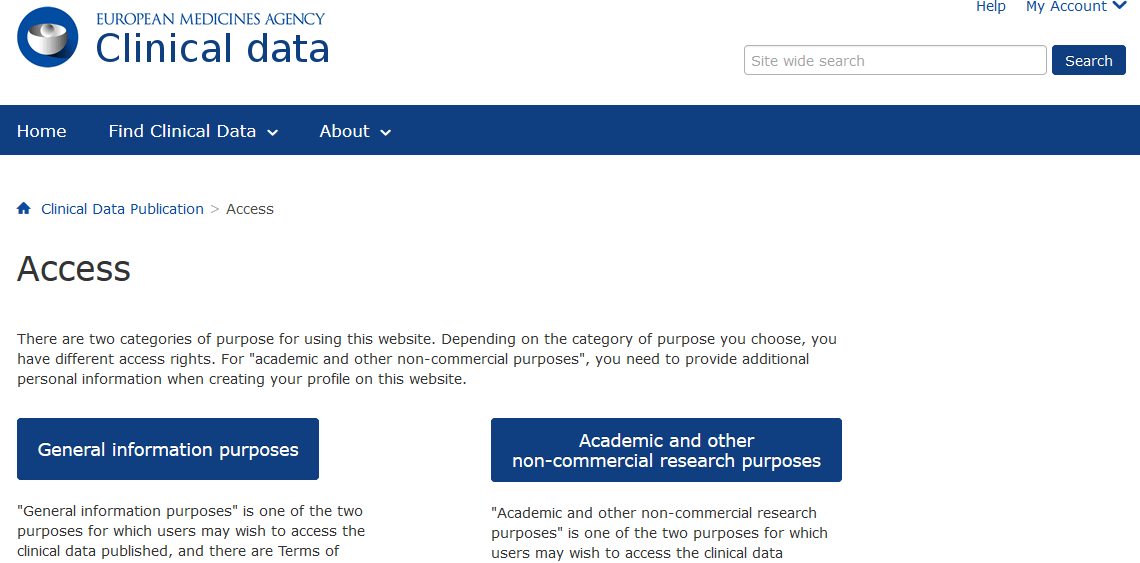The image size is (1140, 563).
Task: Choose General information purposes
Action: (168, 449)
